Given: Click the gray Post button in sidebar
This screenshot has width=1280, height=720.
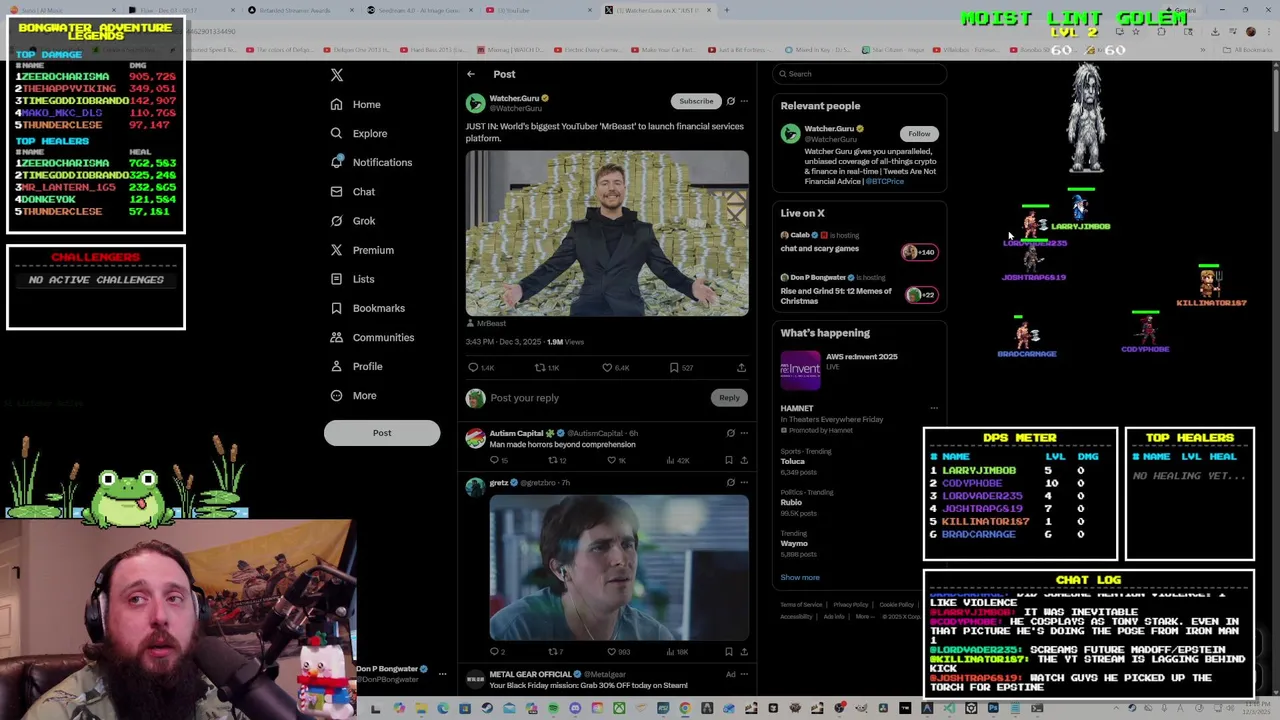Looking at the screenshot, I should point(382,433).
